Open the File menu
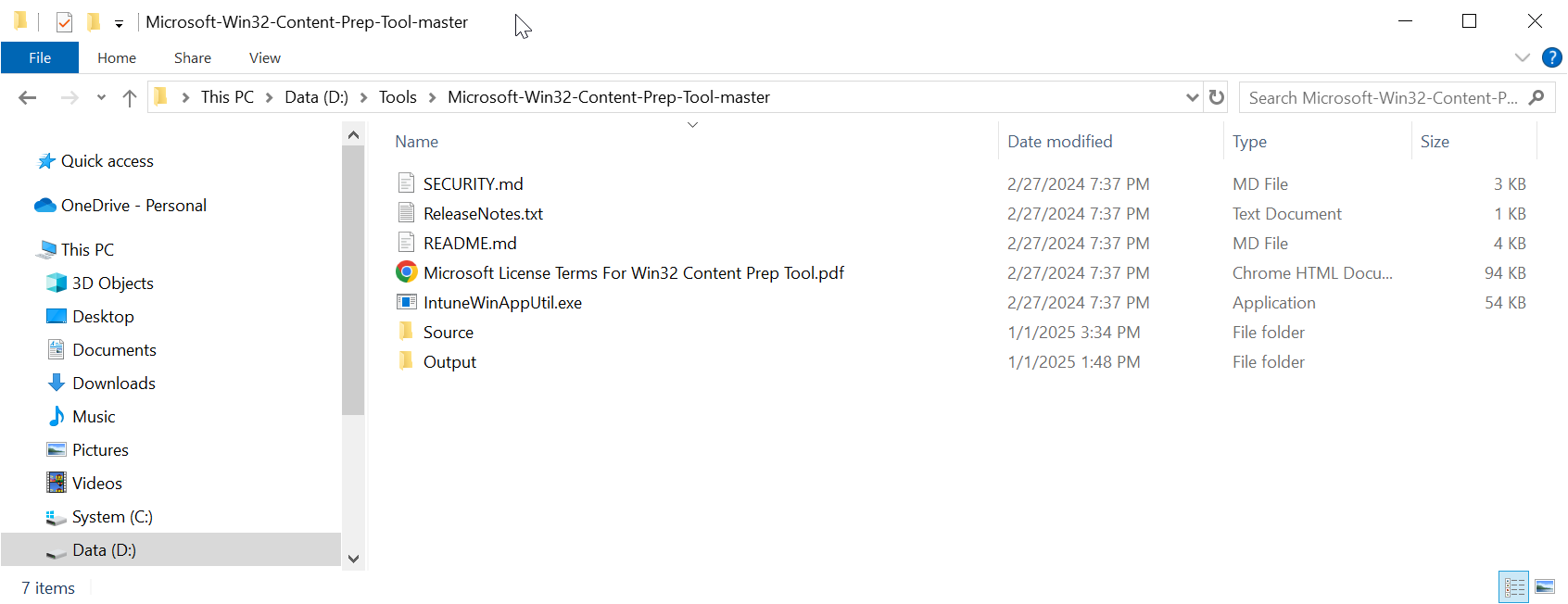 [x=40, y=57]
